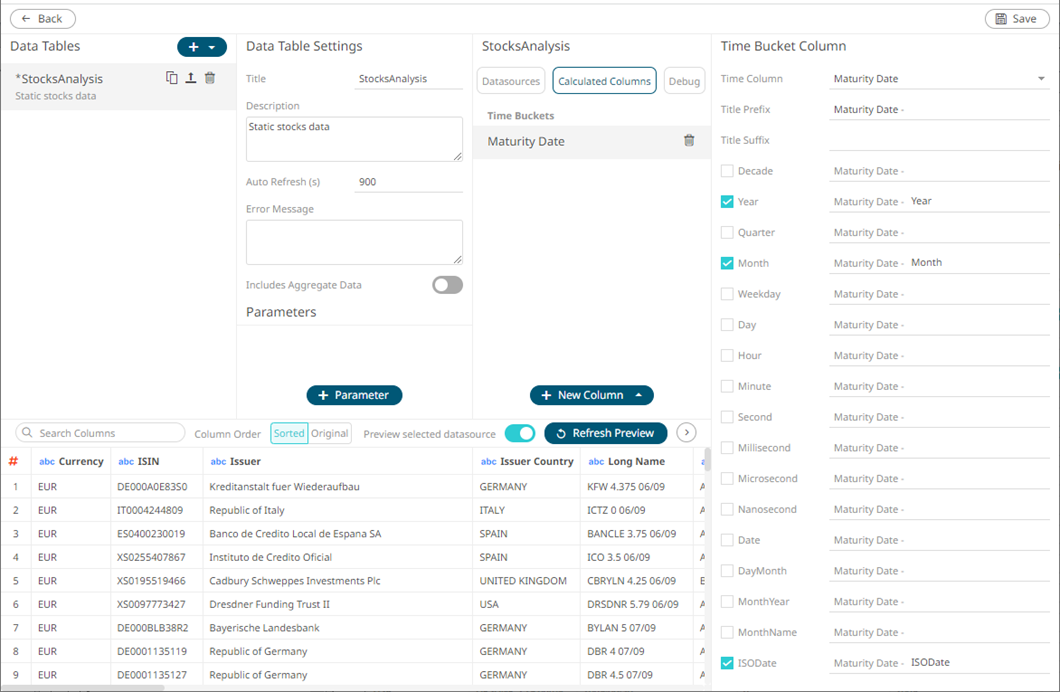Uncheck the Year time bucket
1060x692 pixels.
point(727,201)
